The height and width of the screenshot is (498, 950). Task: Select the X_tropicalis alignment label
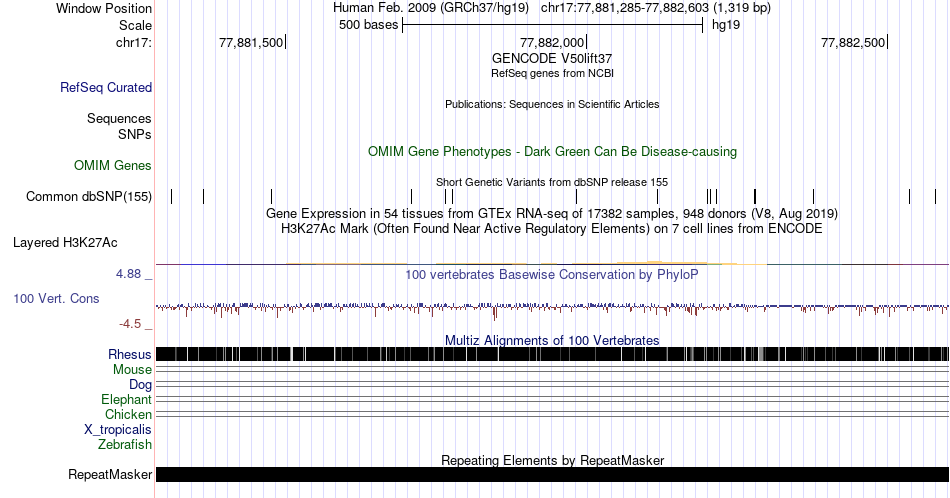point(118,430)
